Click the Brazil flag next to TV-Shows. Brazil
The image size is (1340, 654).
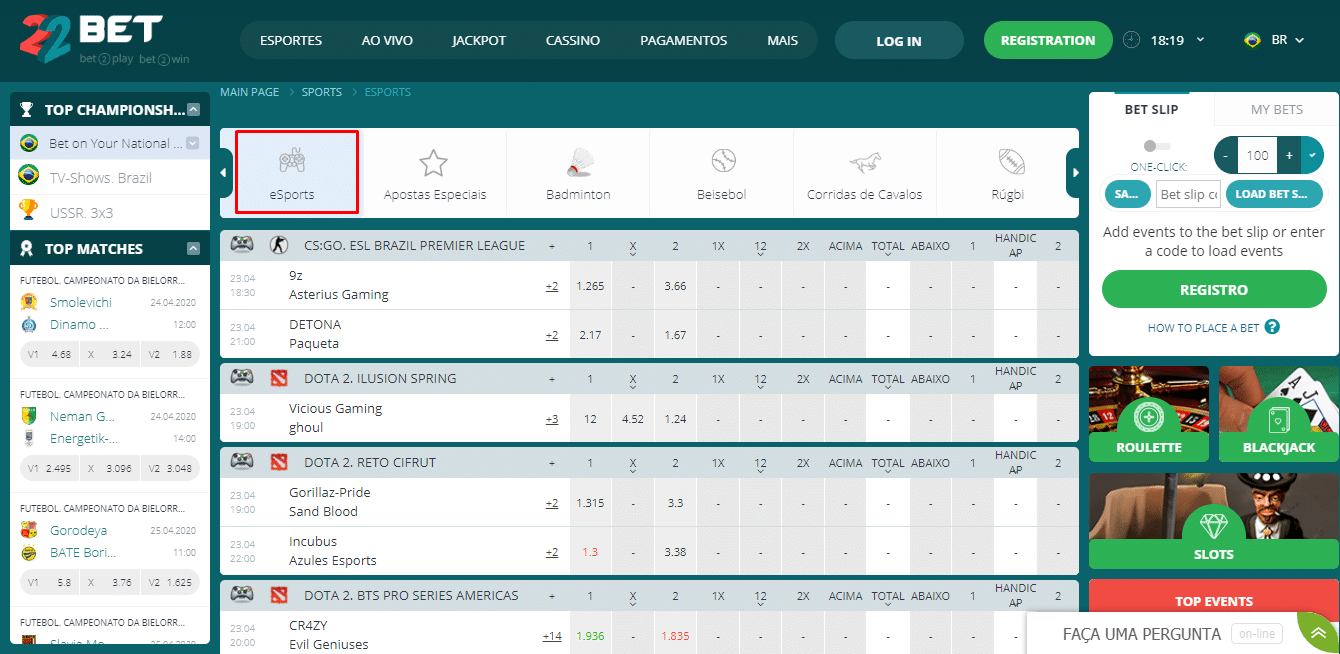(x=29, y=177)
